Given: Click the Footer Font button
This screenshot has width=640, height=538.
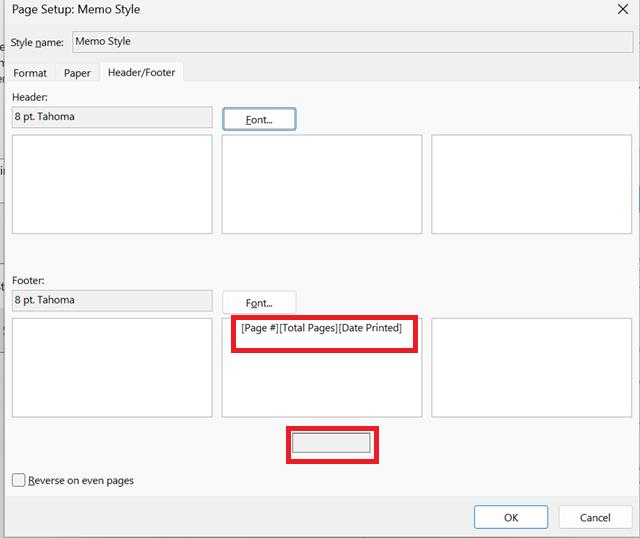Looking at the screenshot, I should (x=259, y=303).
